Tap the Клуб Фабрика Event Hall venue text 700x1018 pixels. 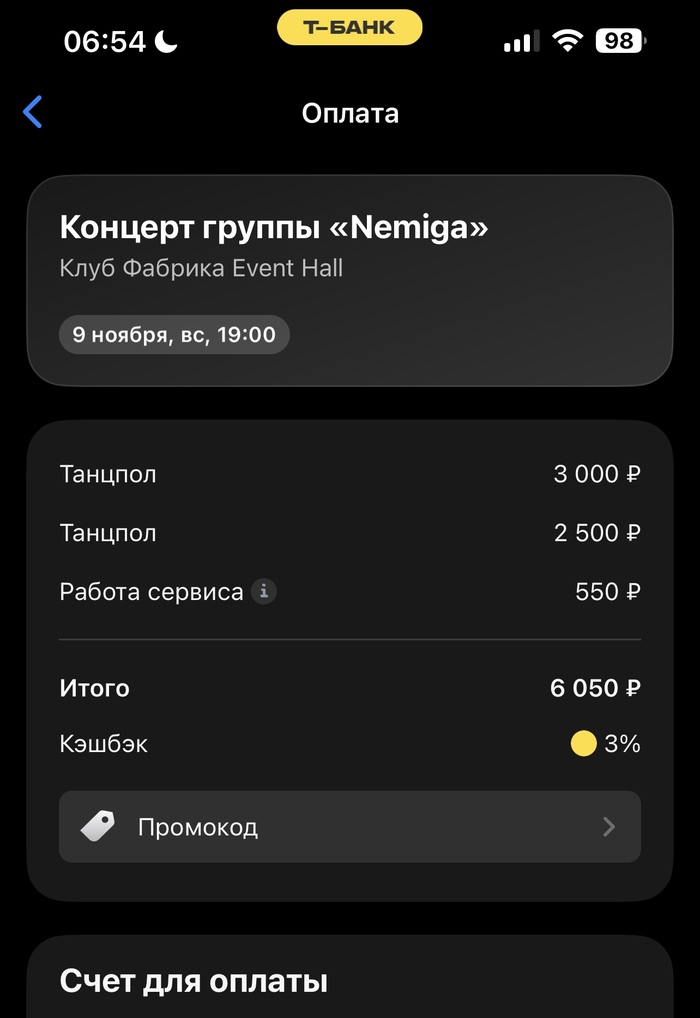pos(201,268)
